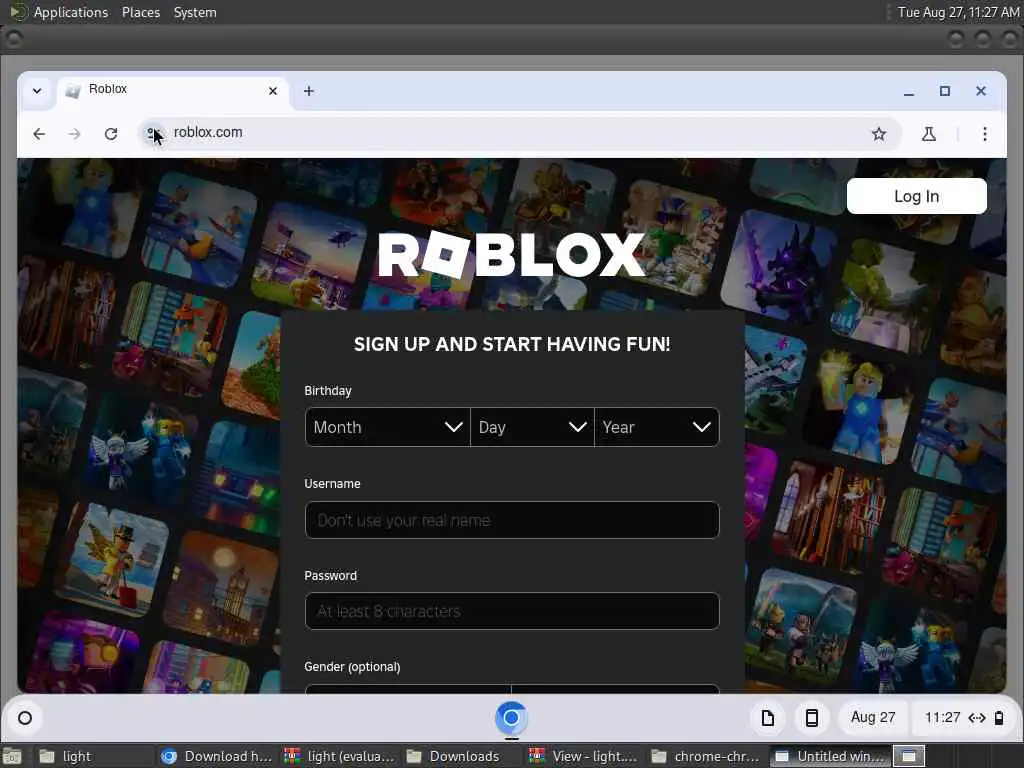Open the Chrome Labs flask icon
The height and width of the screenshot is (768, 1024).
[x=929, y=134]
